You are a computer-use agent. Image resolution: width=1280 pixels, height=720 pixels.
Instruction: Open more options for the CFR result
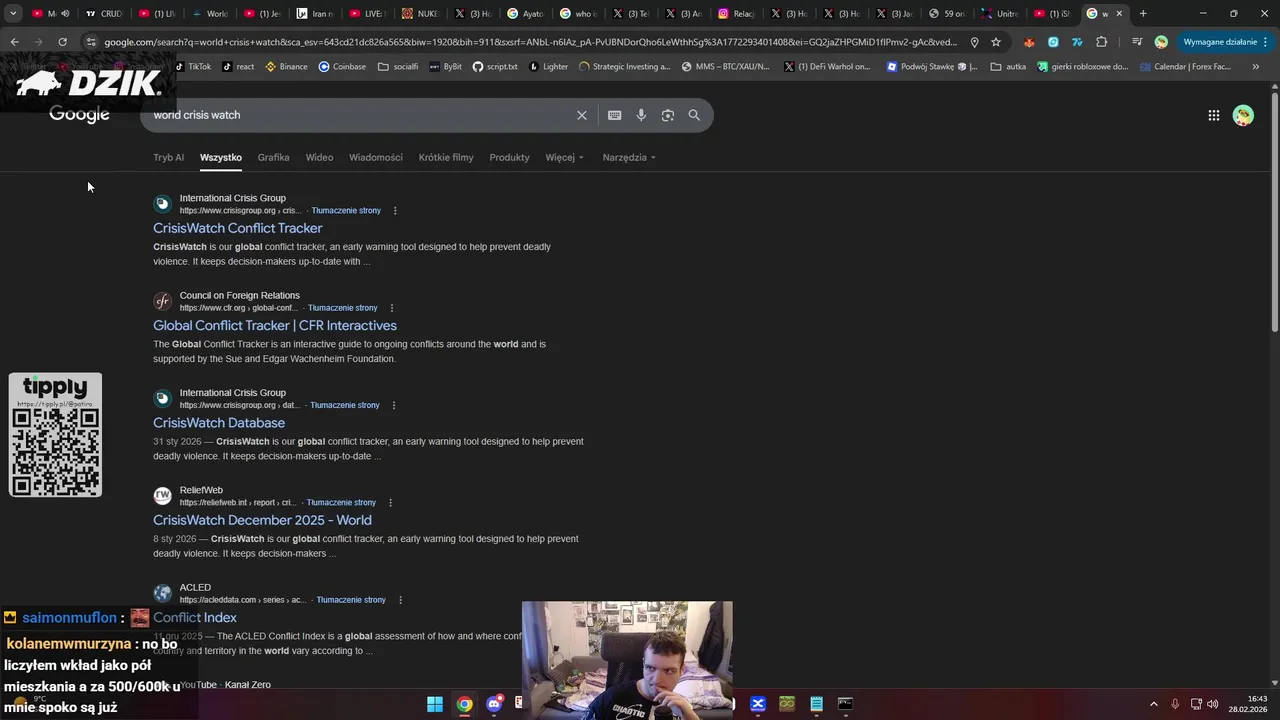[392, 308]
